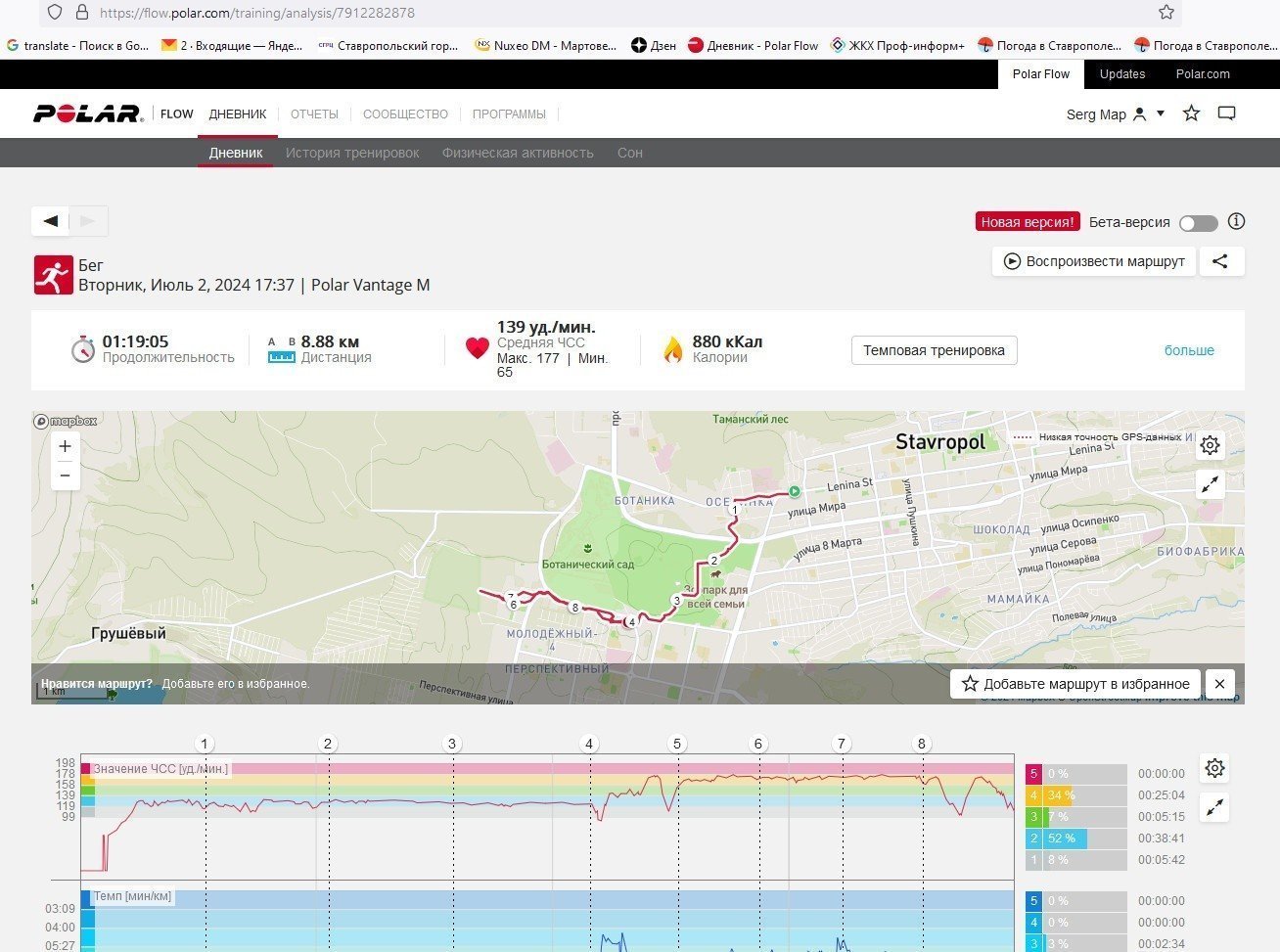Open the Polar logo home link
This screenshot has height=952, width=1280.
click(x=88, y=113)
